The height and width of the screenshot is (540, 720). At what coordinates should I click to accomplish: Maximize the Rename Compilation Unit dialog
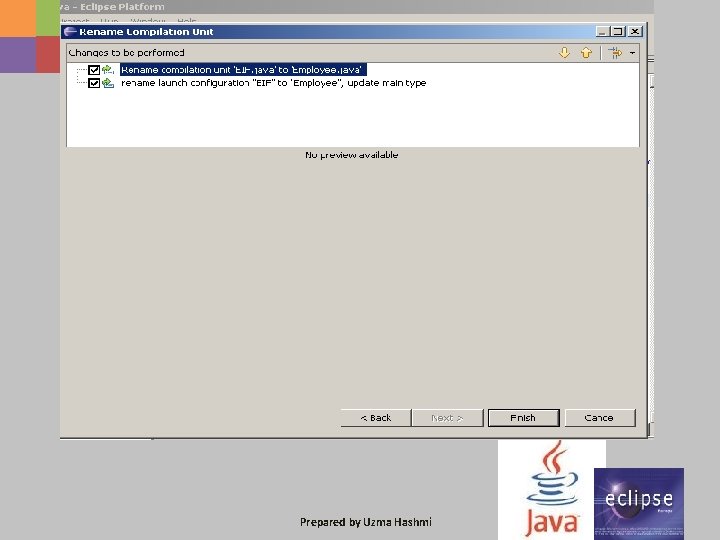coord(618,32)
